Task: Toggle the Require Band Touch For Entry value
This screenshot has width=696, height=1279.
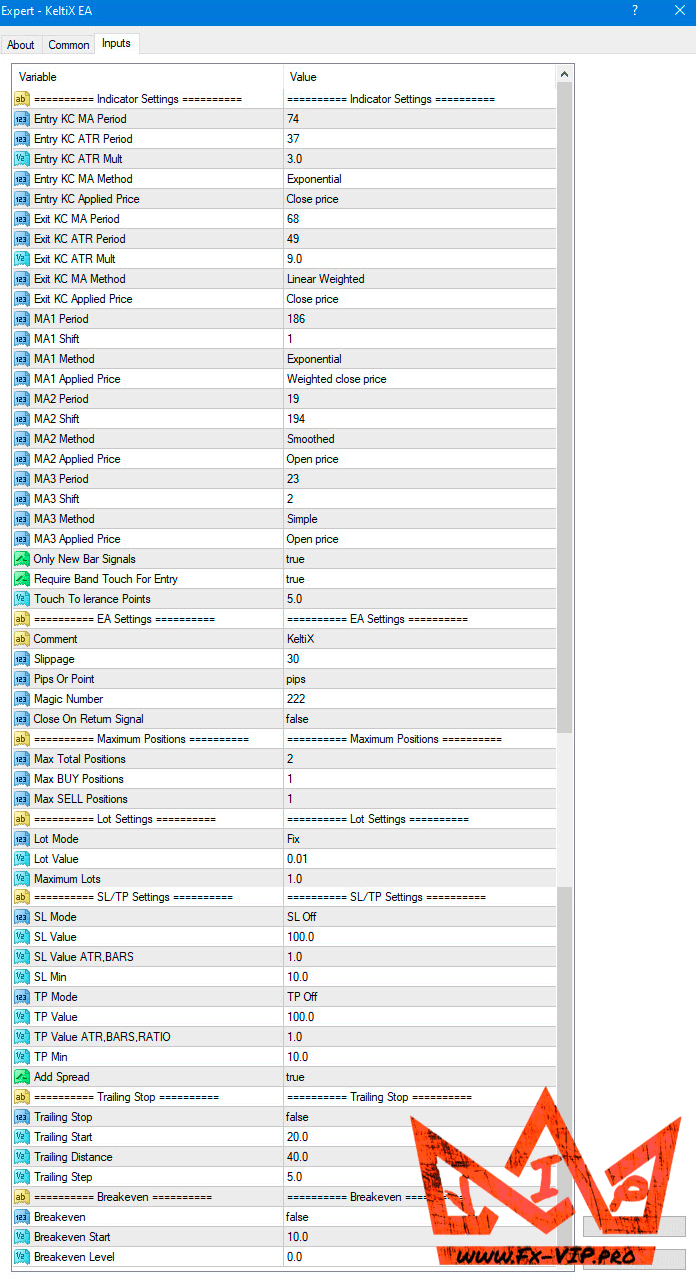Action: pos(418,579)
